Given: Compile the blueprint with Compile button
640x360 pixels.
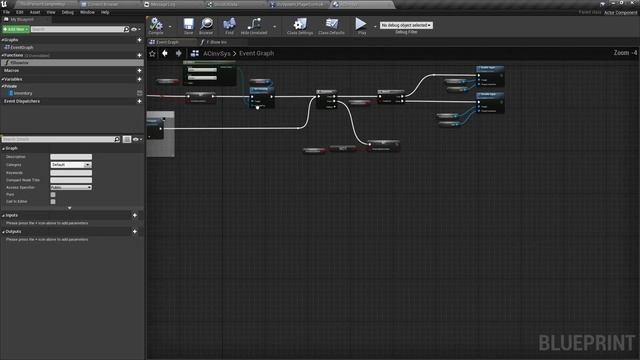Looking at the screenshot, I should 156,25.
